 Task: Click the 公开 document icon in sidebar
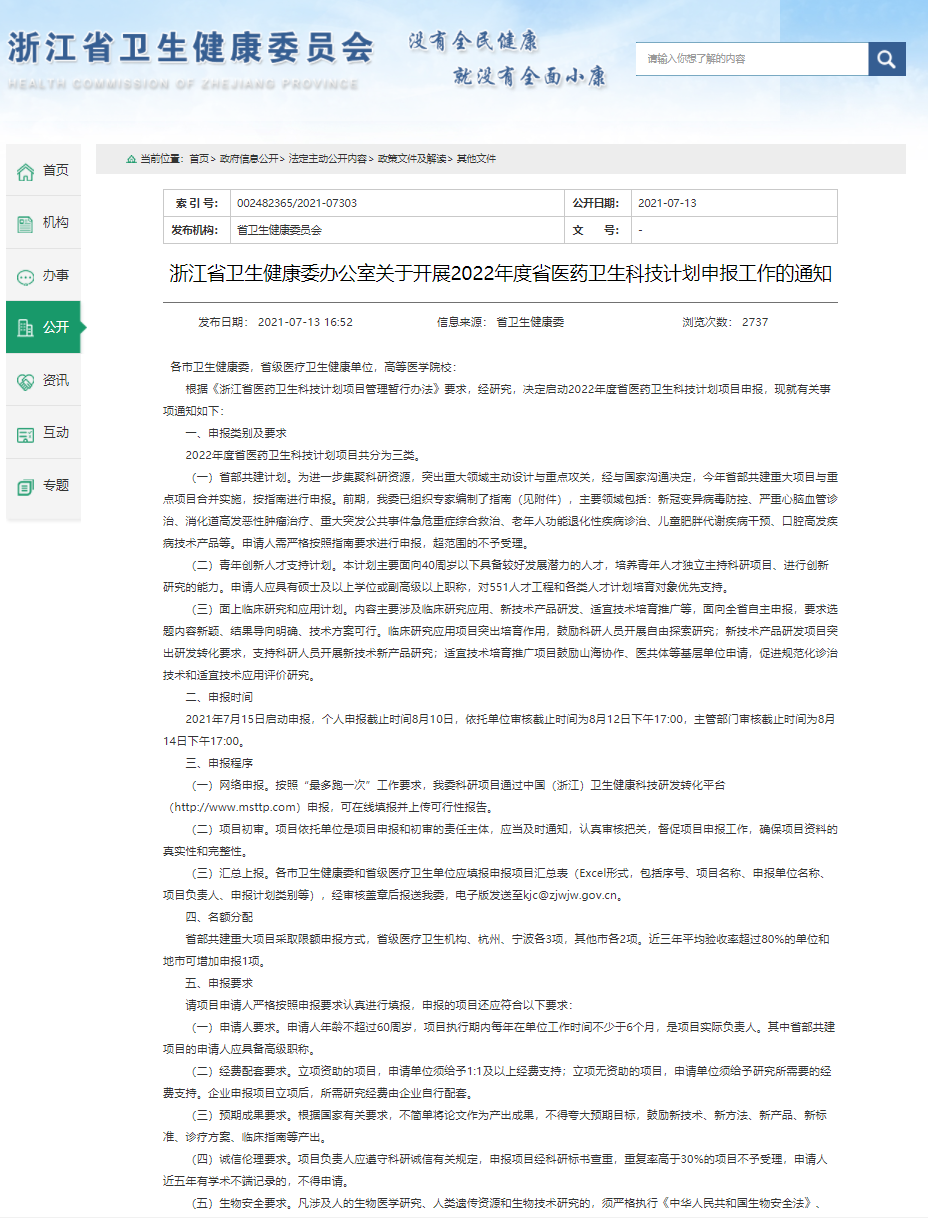(x=26, y=328)
